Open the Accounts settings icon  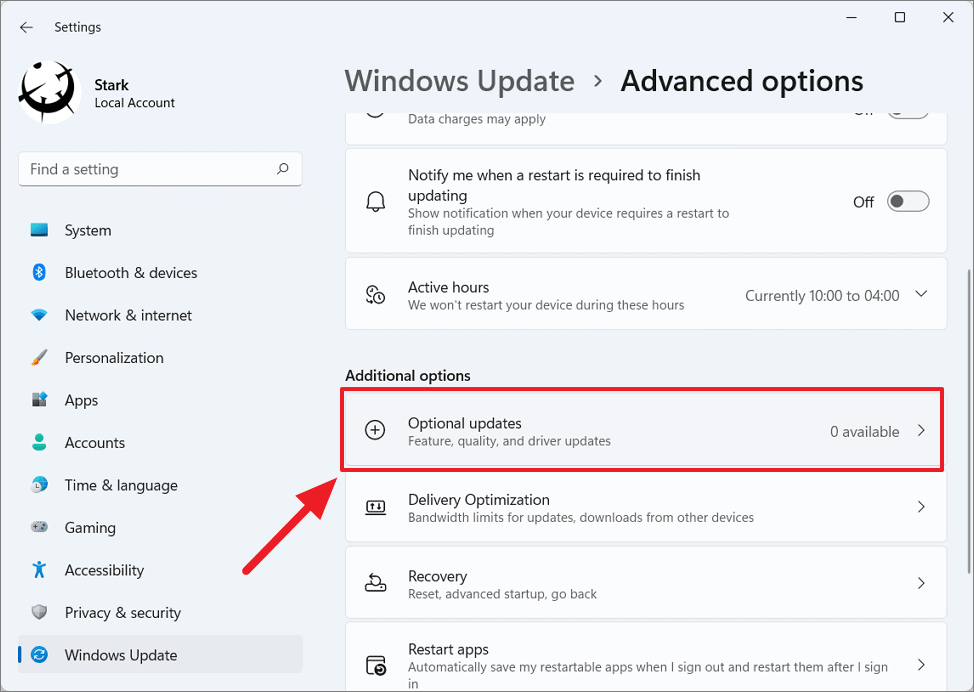37,442
